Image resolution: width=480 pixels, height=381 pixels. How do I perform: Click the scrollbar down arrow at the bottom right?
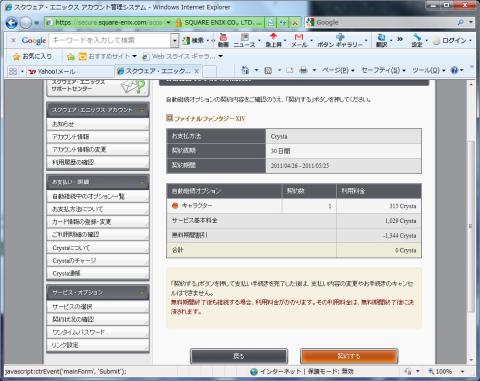(x=471, y=360)
